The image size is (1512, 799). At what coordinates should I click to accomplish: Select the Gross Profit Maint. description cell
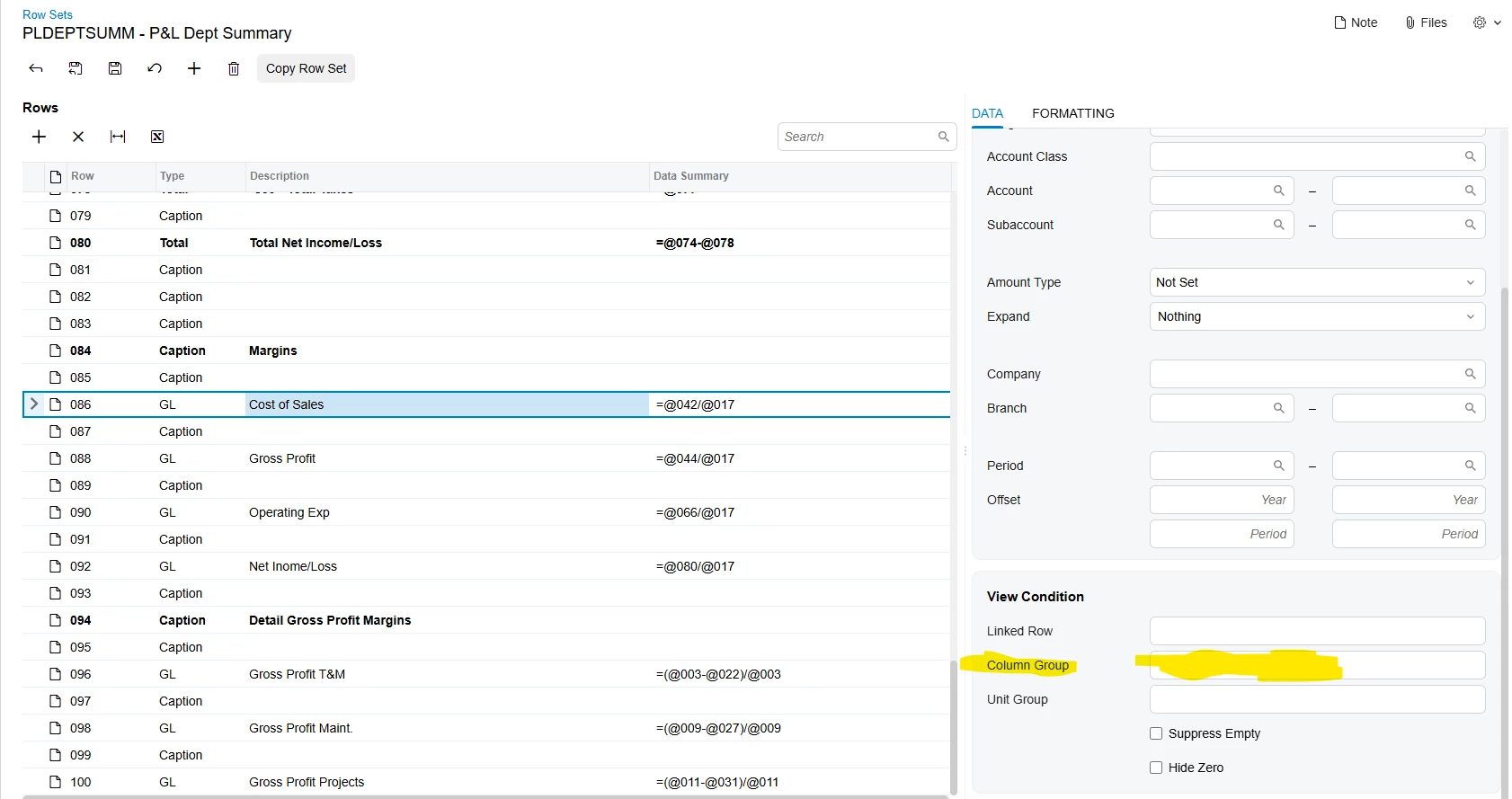[x=447, y=728]
